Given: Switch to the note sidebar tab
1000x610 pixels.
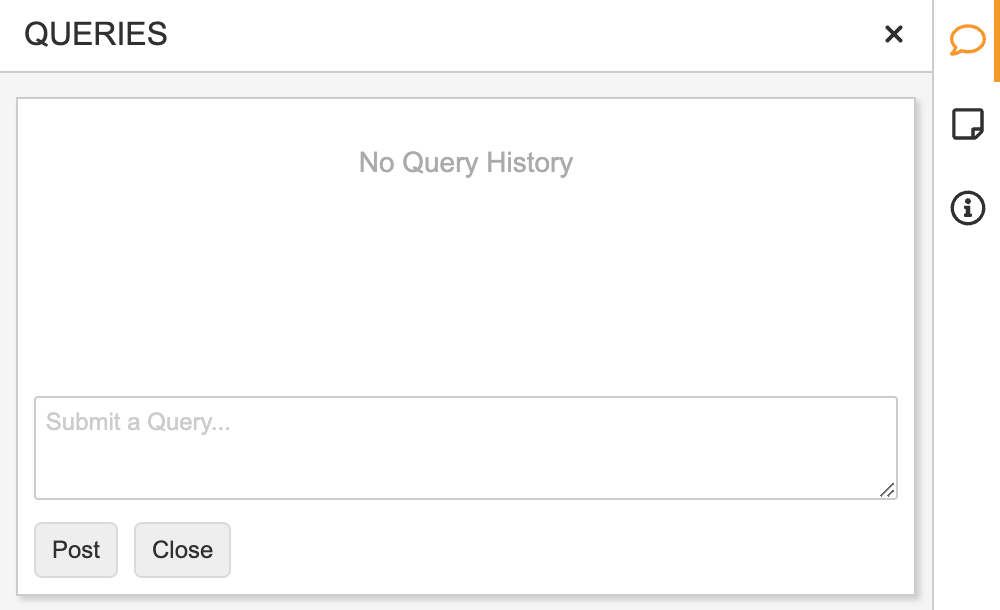Looking at the screenshot, I should [967, 125].
